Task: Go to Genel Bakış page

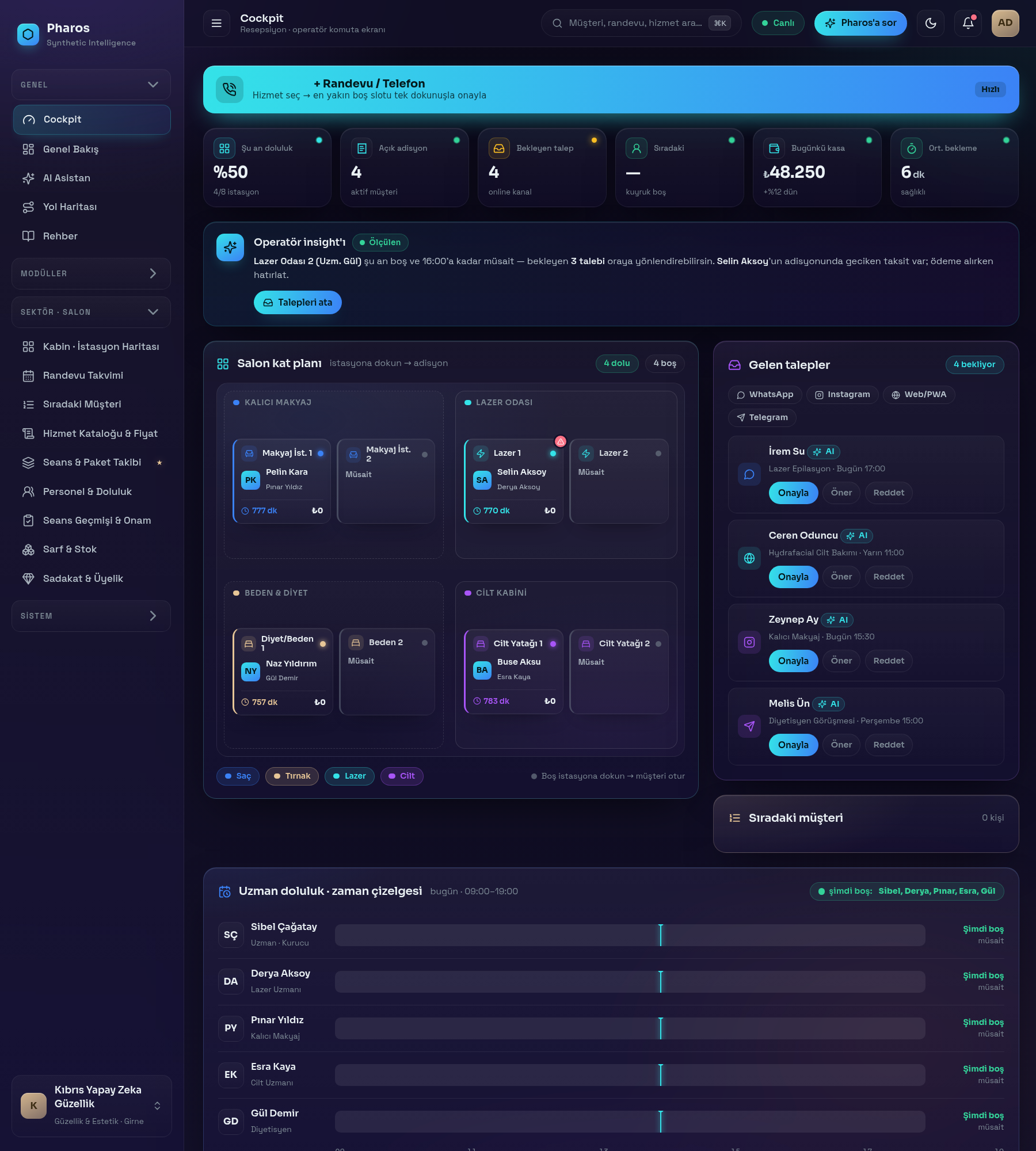Action: point(92,149)
